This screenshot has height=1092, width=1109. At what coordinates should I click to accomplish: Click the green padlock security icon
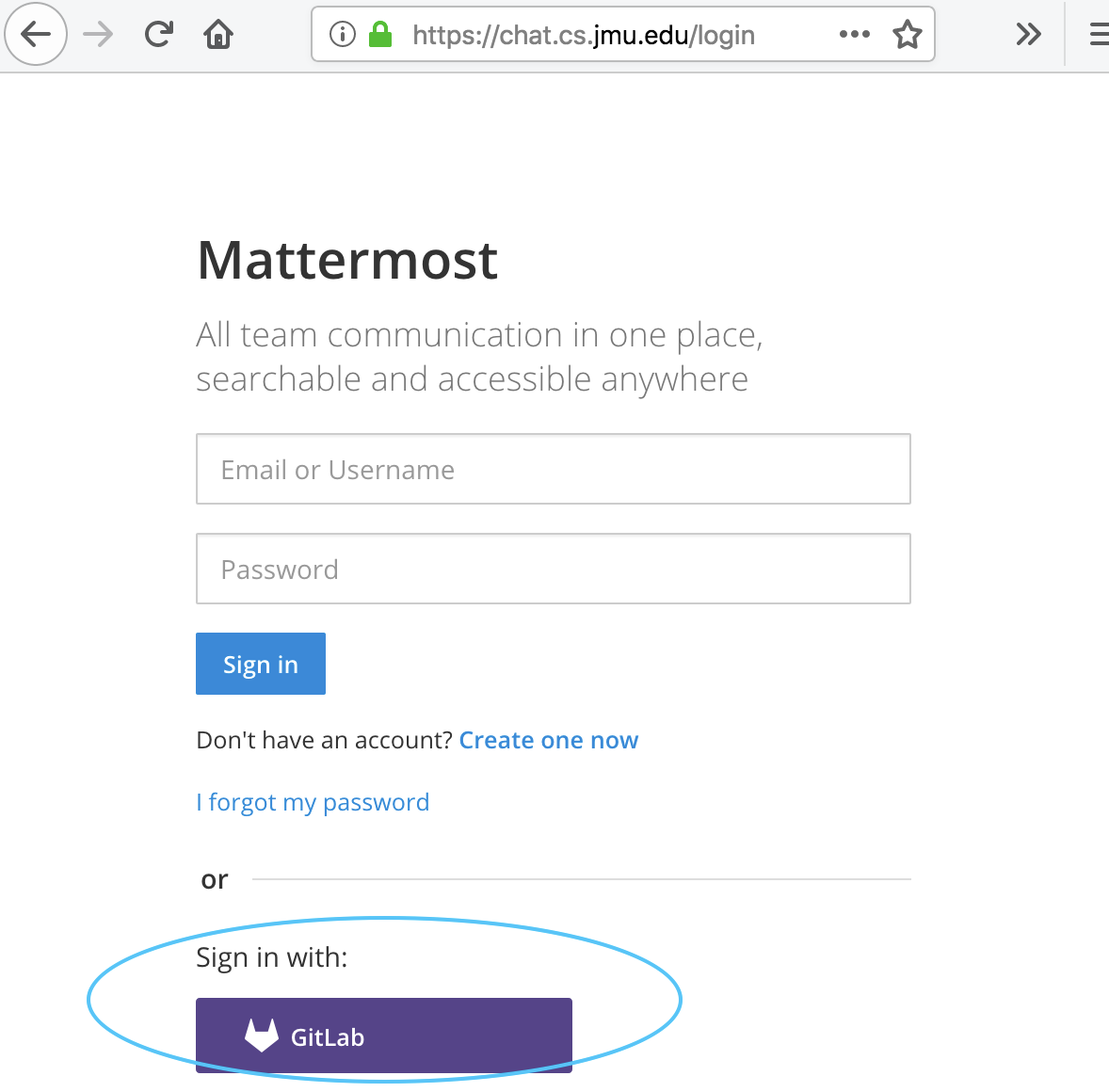coord(378,34)
